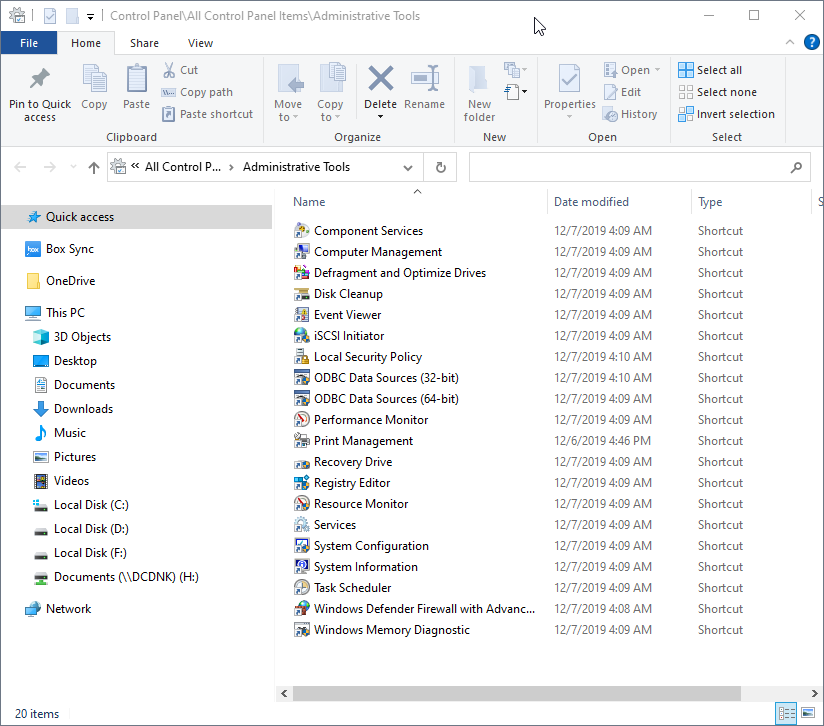Image resolution: width=824 pixels, height=726 pixels.
Task: Click Invert selection in the ribbon
Action: (x=726, y=114)
